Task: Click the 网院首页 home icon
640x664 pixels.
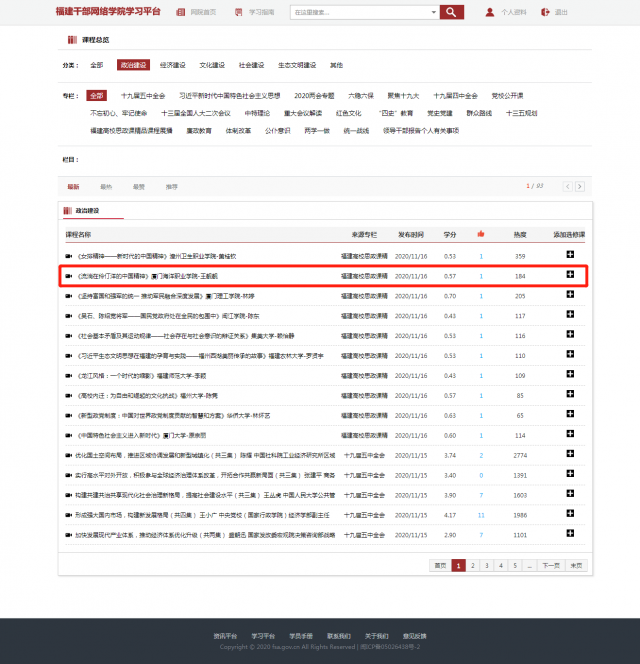Action: pyautogui.click(x=181, y=12)
